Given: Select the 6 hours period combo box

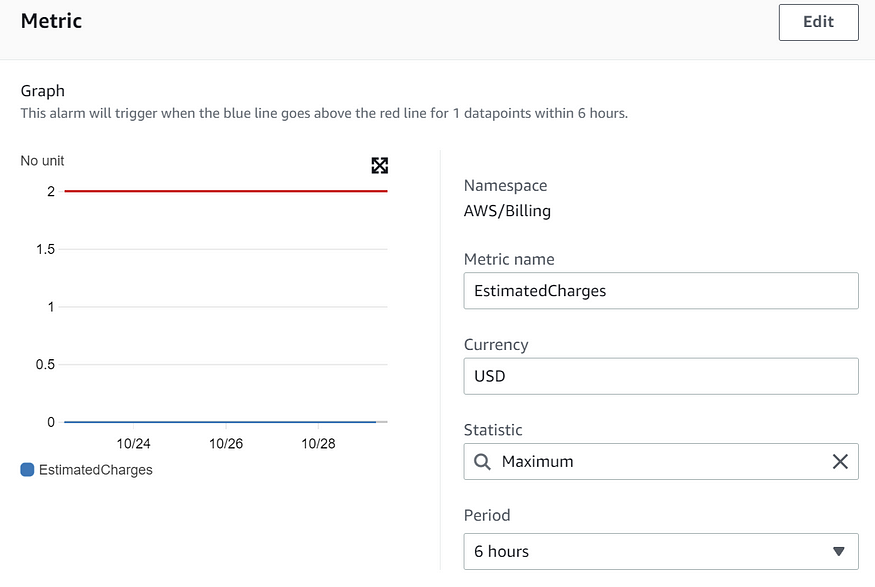Looking at the screenshot, I should 661,551.
